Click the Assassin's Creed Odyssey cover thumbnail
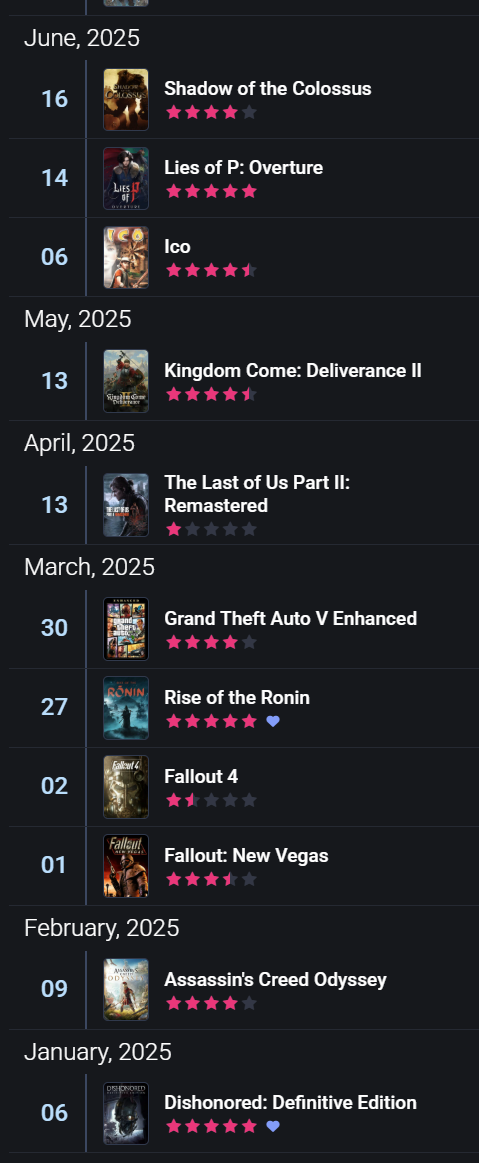 coord(125,989)
